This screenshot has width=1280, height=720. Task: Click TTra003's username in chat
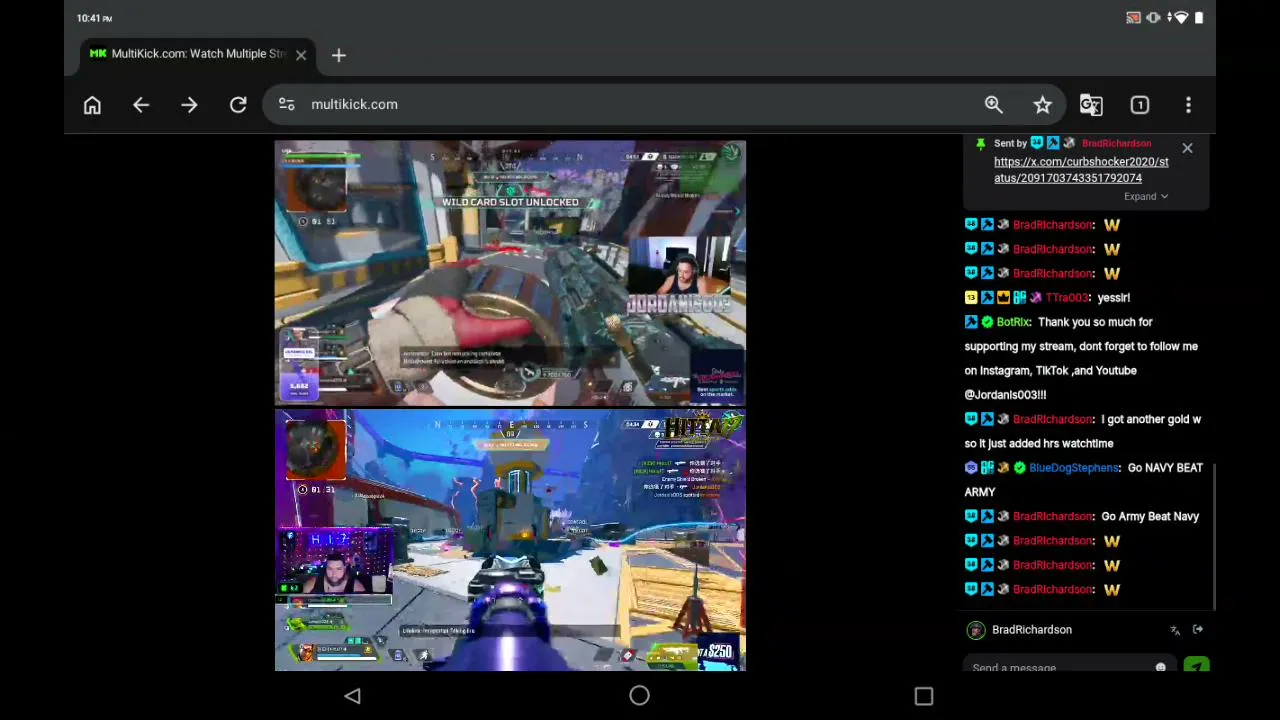point(1068,297)
